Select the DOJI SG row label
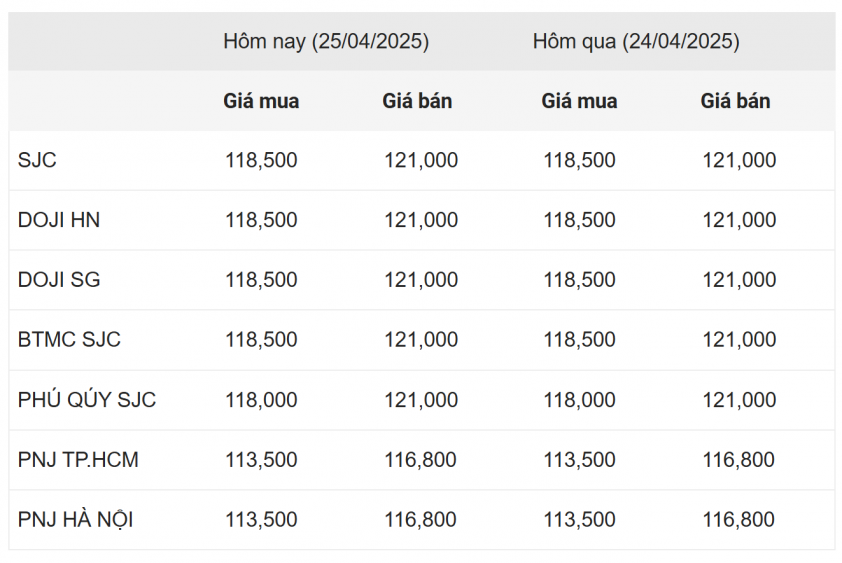842x563 pixels. 59,280
